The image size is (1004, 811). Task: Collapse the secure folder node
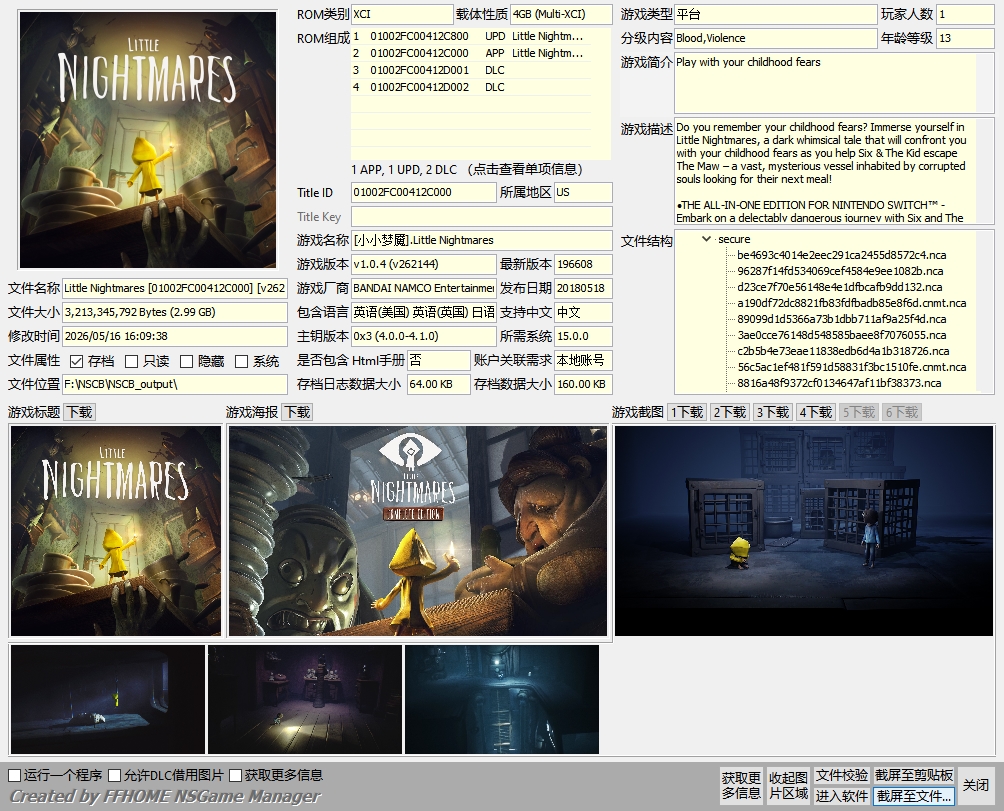706,239
